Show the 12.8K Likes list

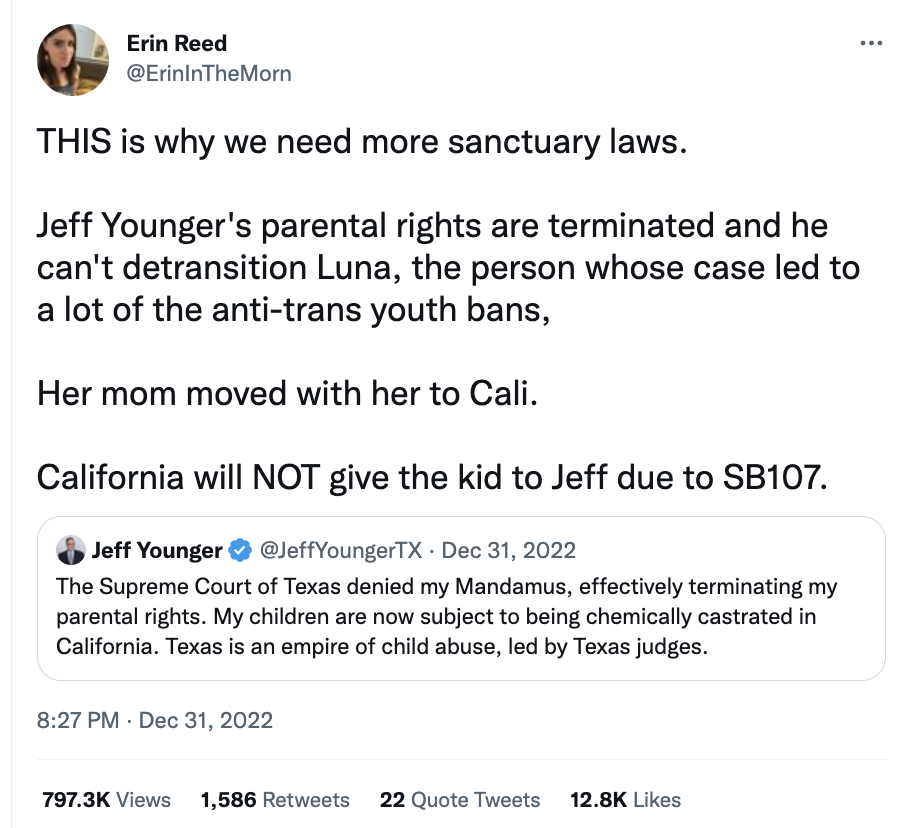(625, 800)
